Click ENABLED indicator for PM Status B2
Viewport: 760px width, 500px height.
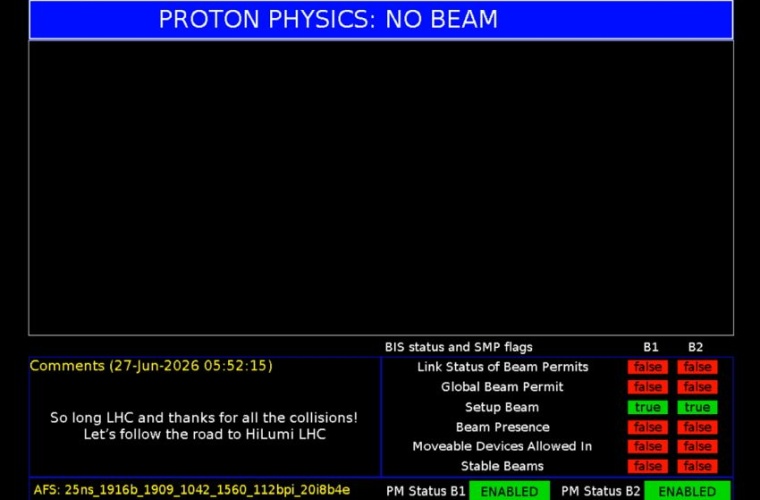(x=687, y=491)
